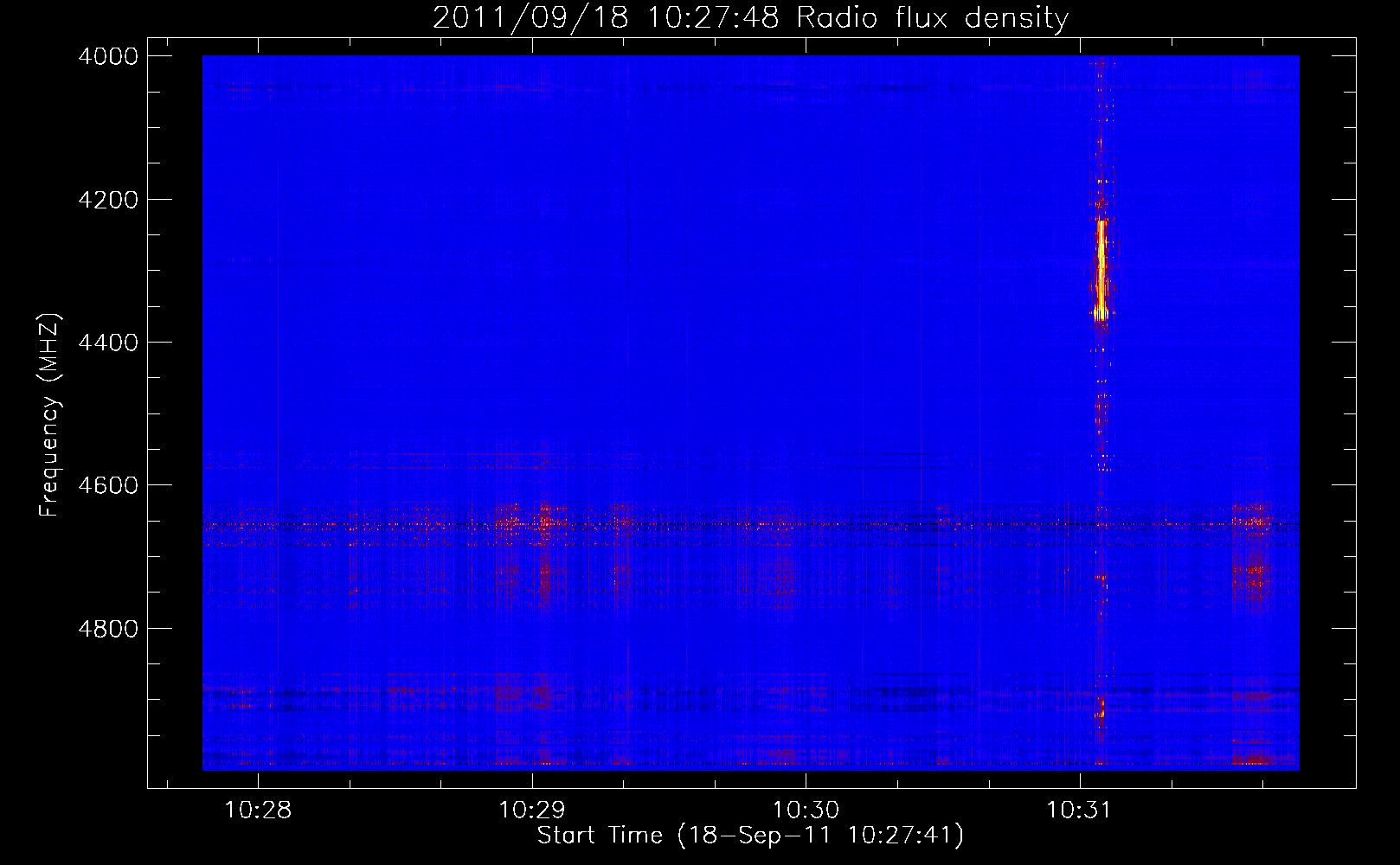This screenshot has height=865, width=1400.
Task: Click the bright yellow burst near 4300 MHz
Action: coord(1101,270)
